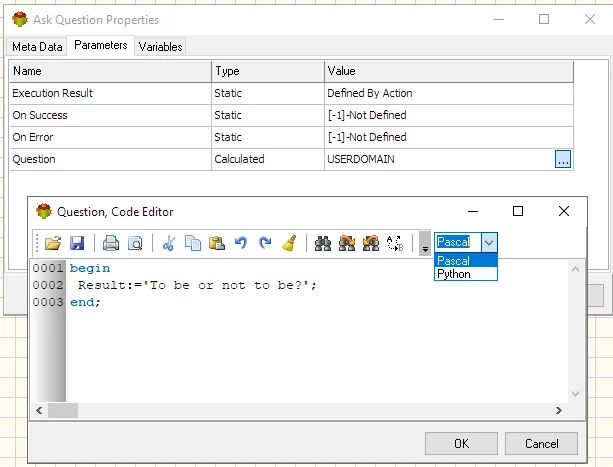Click the Redo arrow icon
Screen dimensions: 613x467
click(265, 243)
